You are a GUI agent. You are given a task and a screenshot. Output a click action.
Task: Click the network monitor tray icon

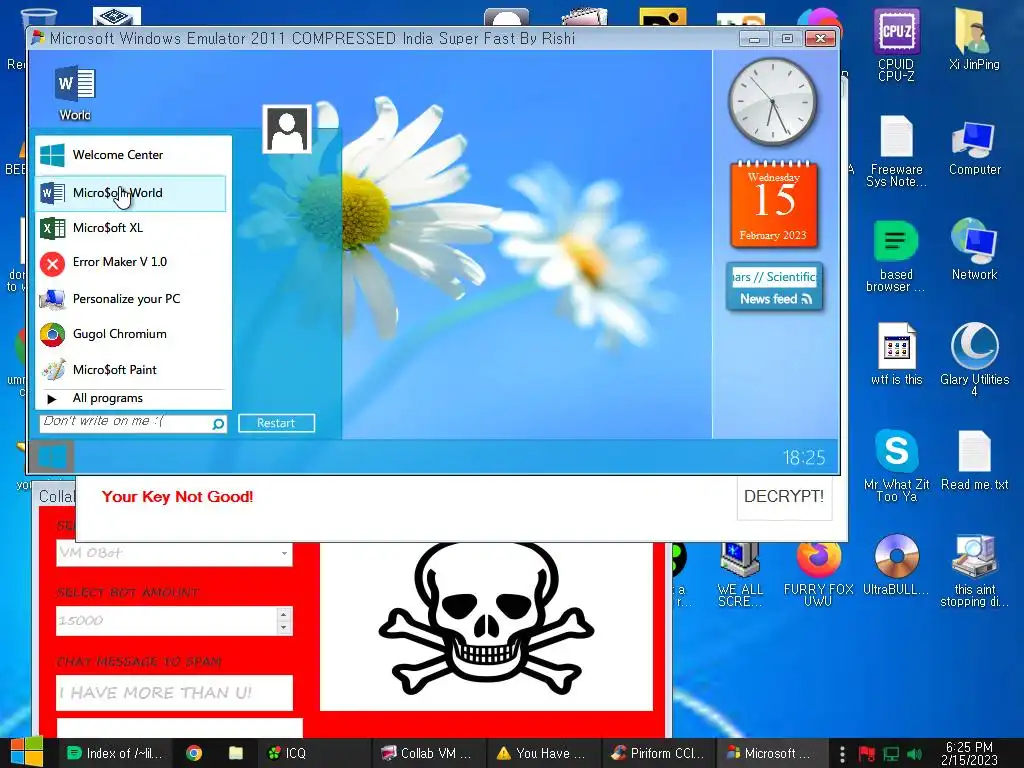(x=891, y=754)
